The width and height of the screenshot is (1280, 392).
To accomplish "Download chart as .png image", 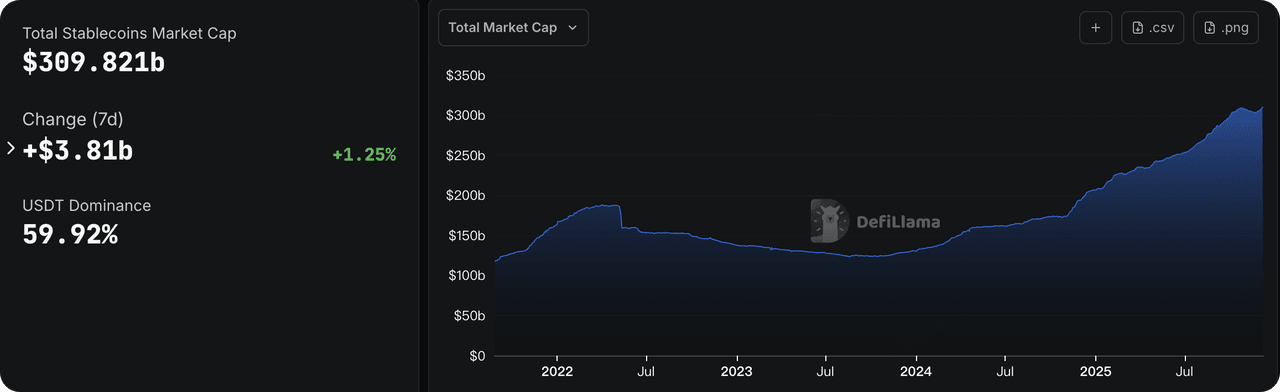I will [x=1226, y=28].
